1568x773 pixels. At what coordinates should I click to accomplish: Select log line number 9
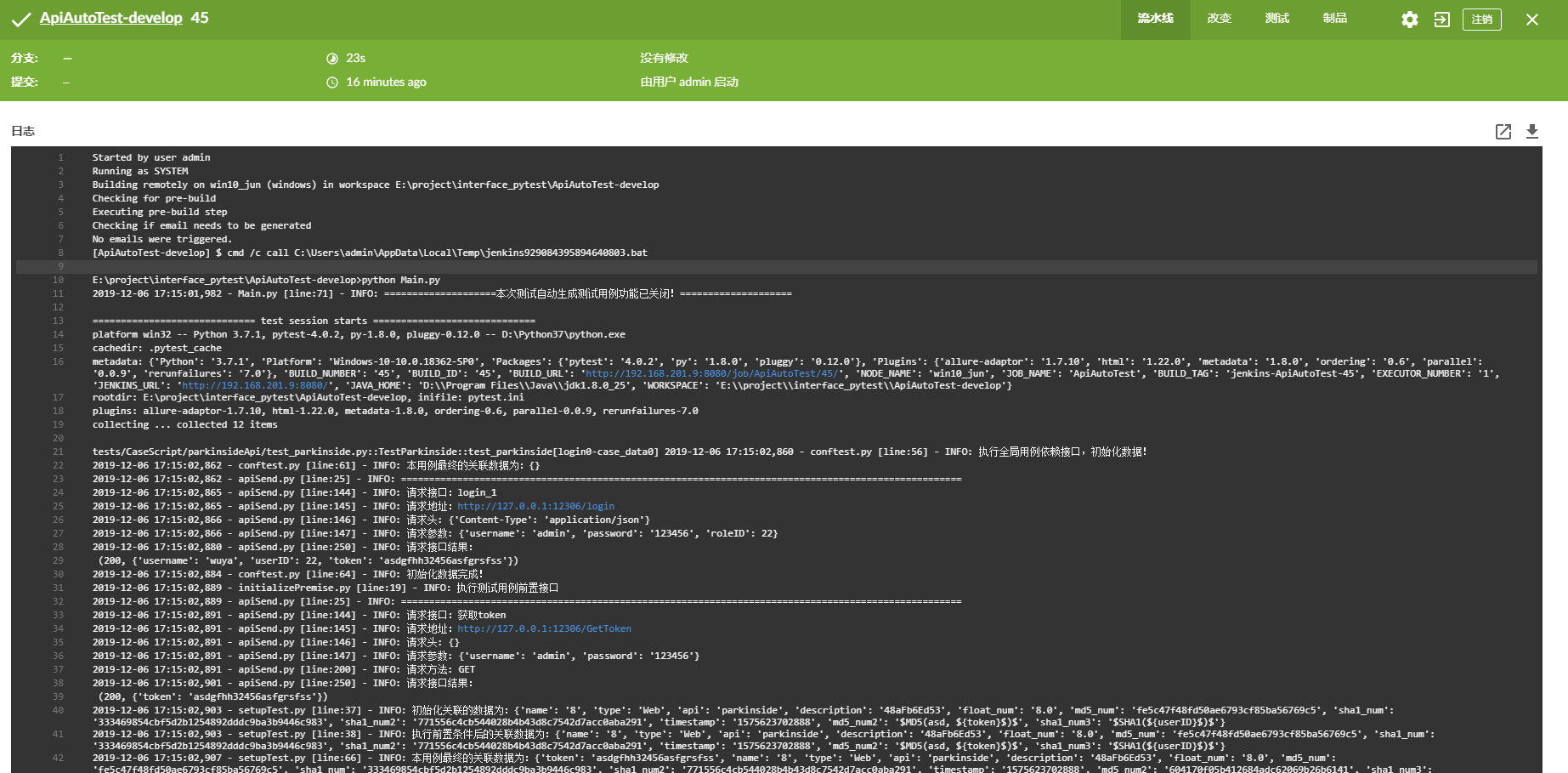click(60, 266)
